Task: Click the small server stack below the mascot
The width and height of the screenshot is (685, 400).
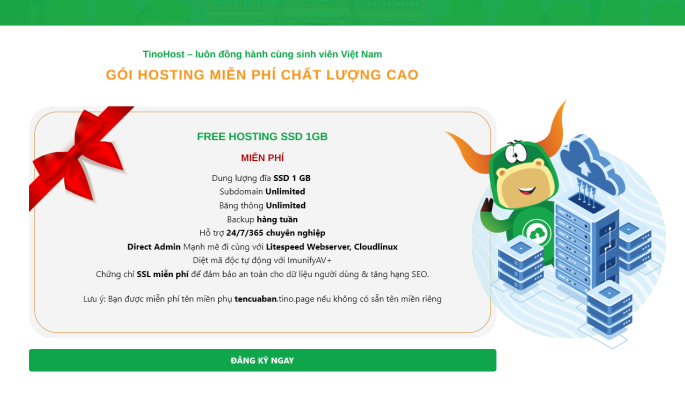Action: pyautogui.click(x=521, y=262)
